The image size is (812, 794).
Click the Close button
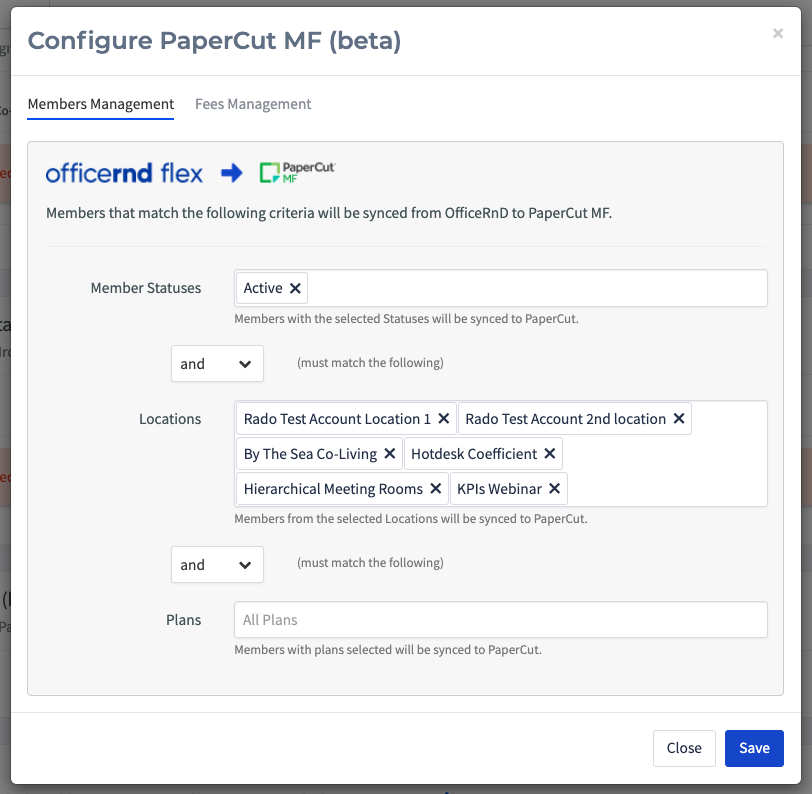[684, 748]
